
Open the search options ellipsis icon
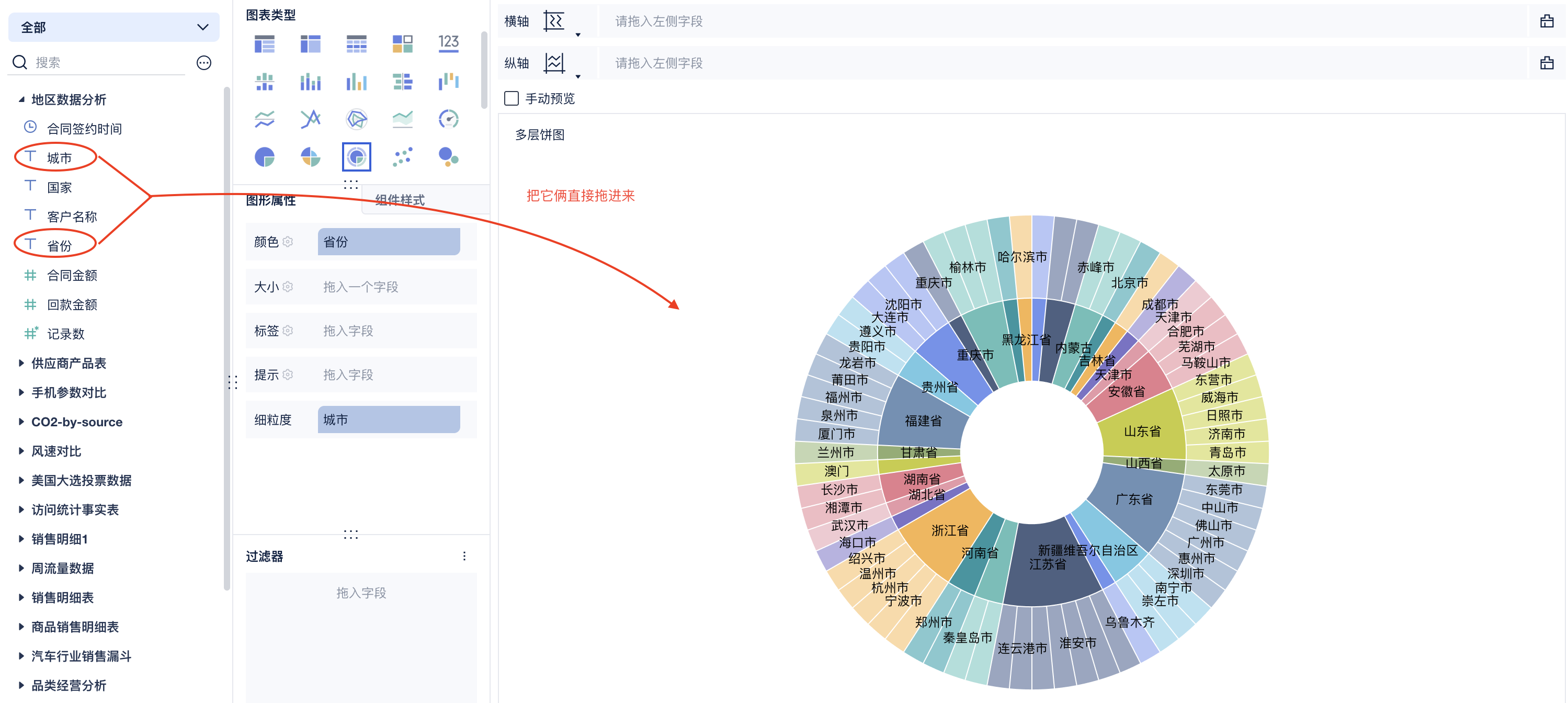coord(204,63)
